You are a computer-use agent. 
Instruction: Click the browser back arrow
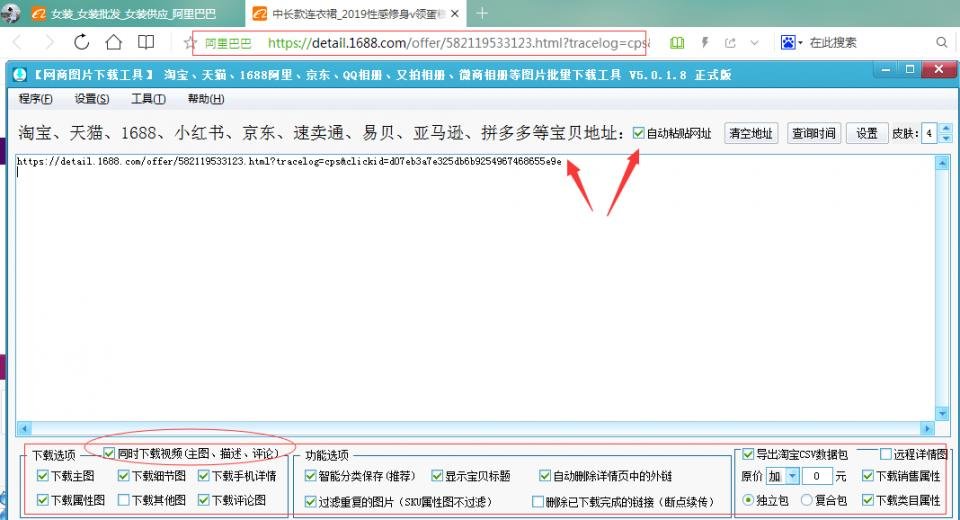point(17,42)
